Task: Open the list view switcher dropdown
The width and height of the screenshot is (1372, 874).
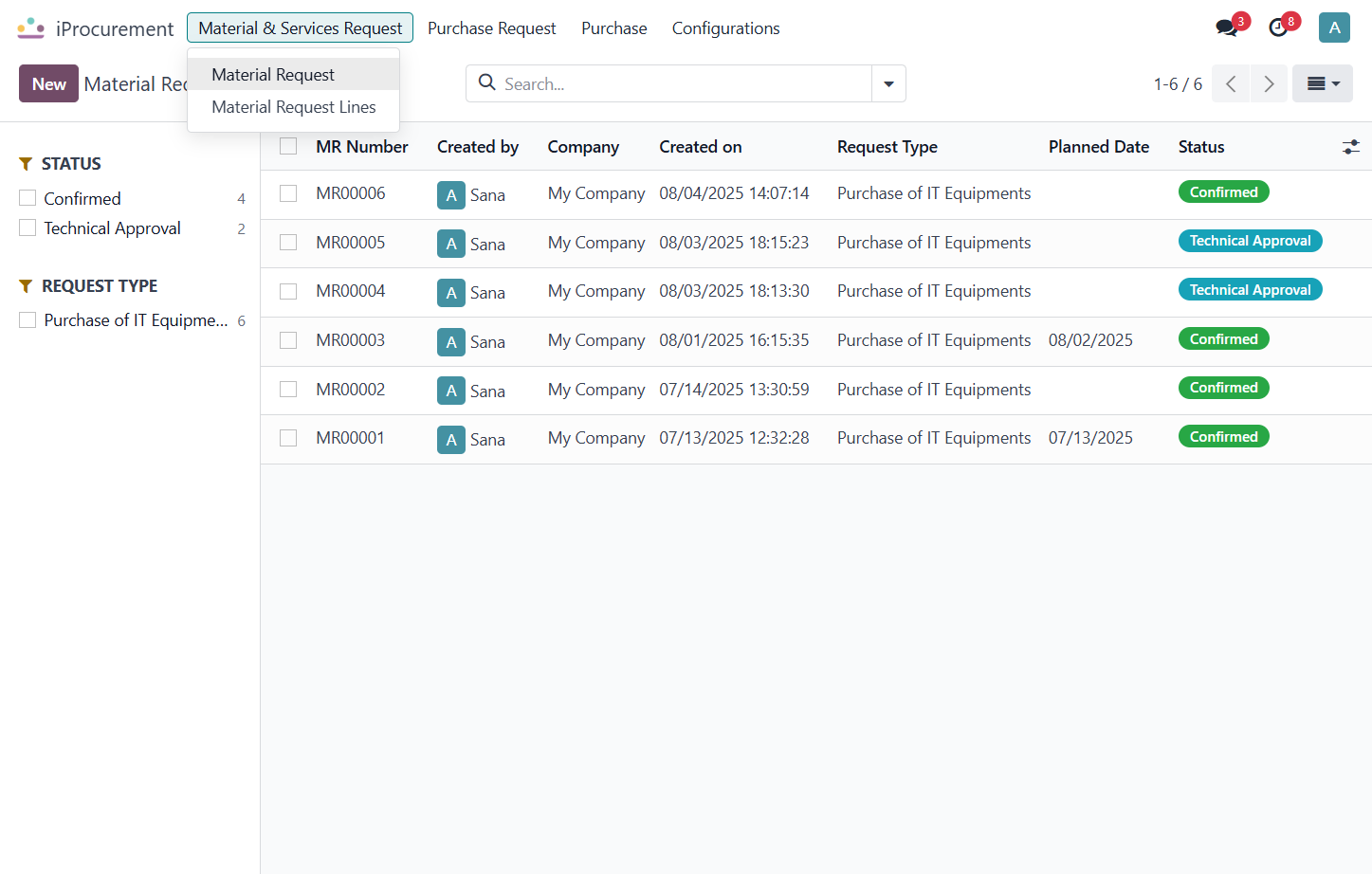Action: tap(1323, 83)
